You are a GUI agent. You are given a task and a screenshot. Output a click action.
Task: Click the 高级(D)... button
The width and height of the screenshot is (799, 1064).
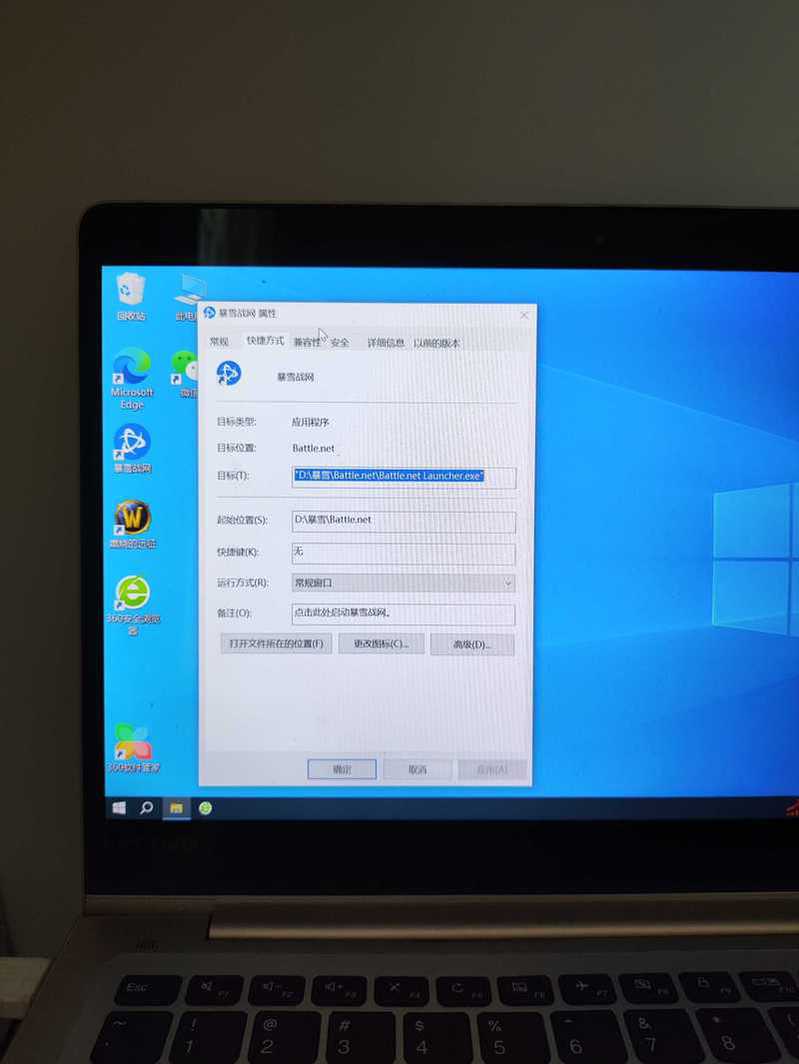tap(472, 645)
